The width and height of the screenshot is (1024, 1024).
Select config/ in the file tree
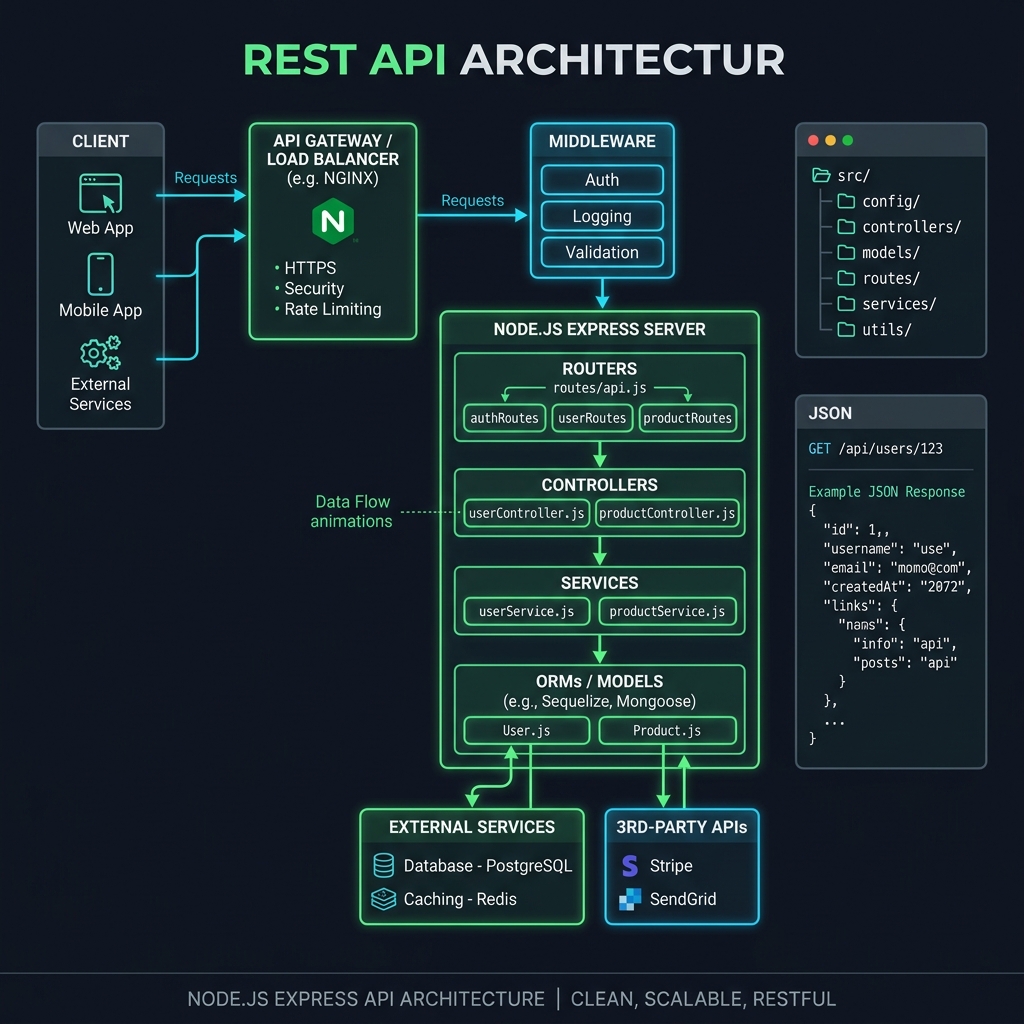[x=879, y=201]
